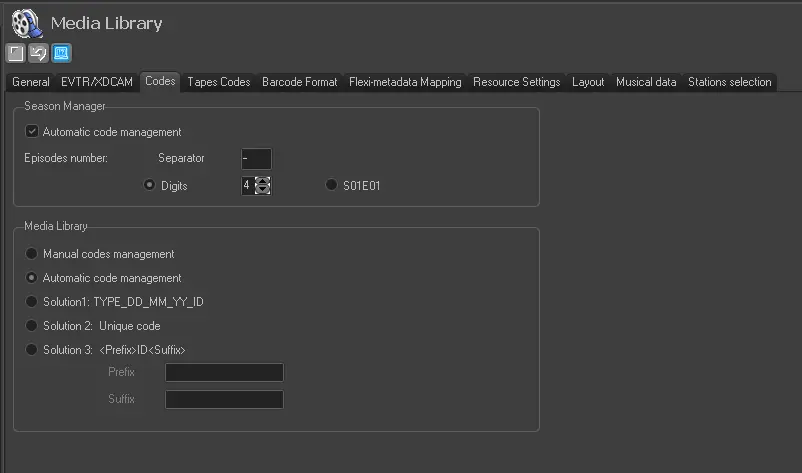Select Solution1: TYPE_DD_MM_YY_ID option
Screen dimensions: 802x473
pyautogui.click(x=32, y=301)
